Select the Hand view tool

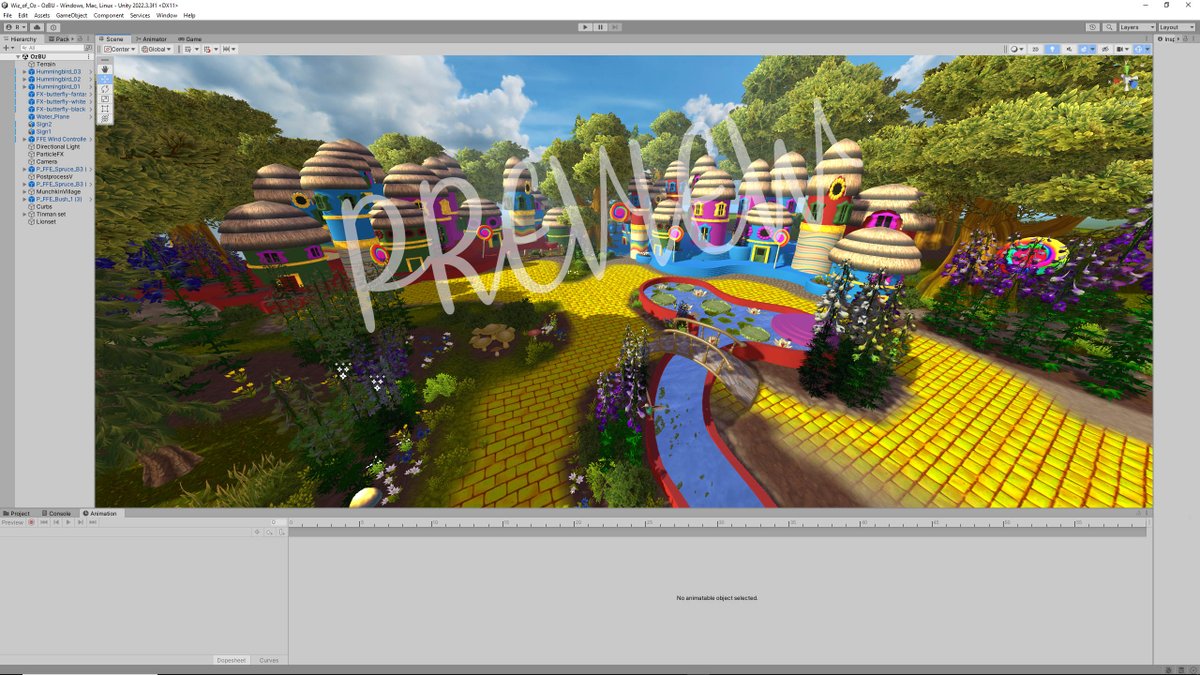tap(105, 69)
